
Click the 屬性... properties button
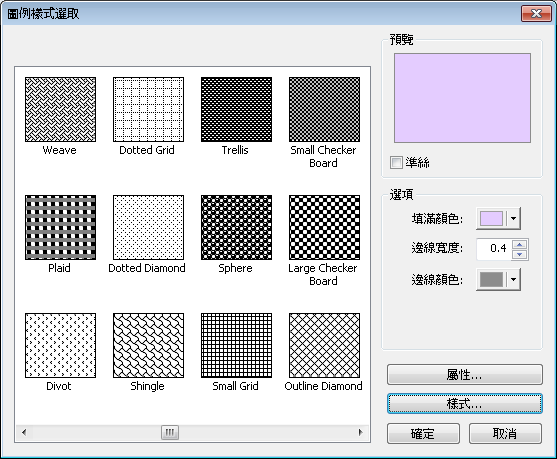(x=465, y=374)
